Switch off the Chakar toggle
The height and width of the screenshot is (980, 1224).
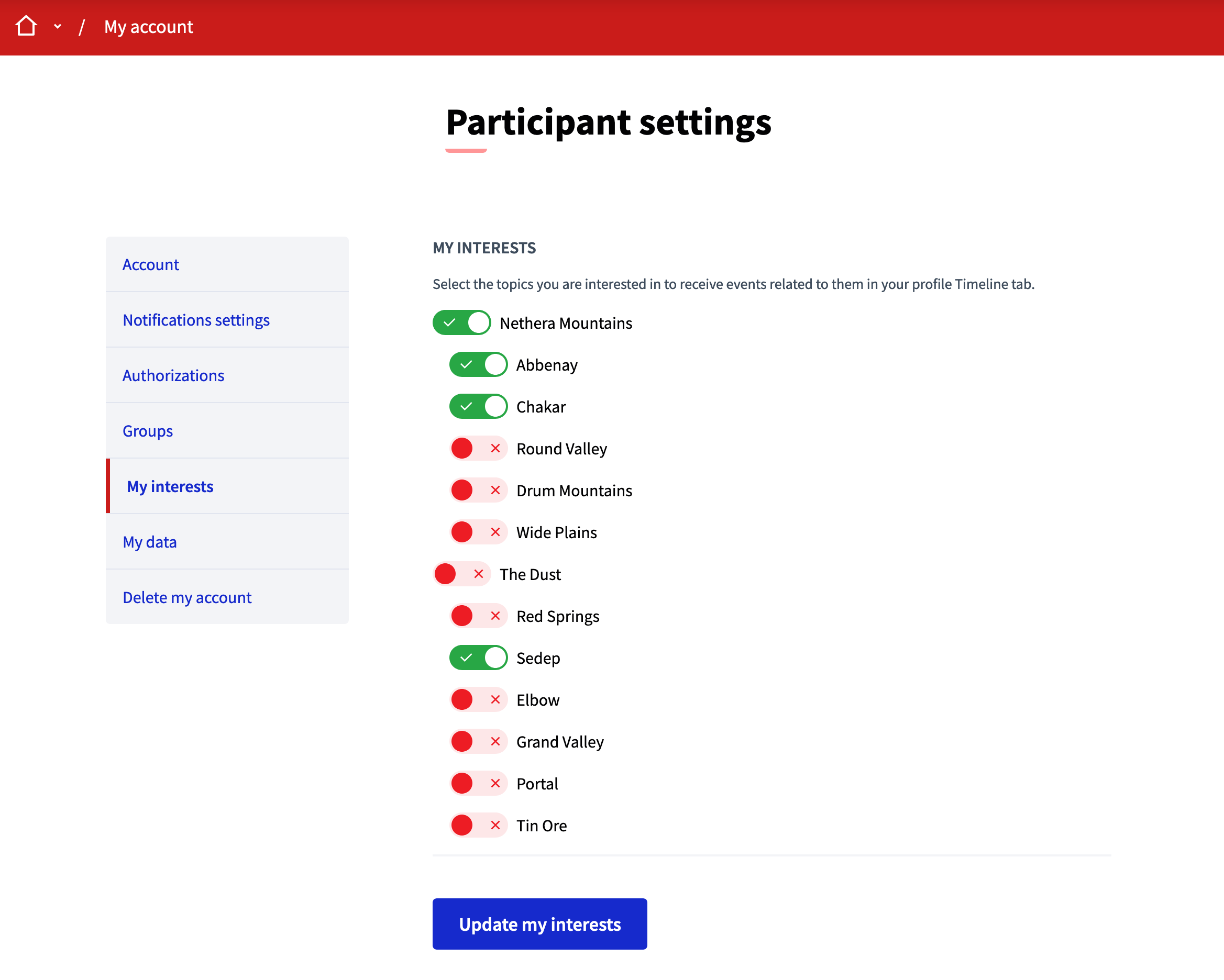click(478, 407)
